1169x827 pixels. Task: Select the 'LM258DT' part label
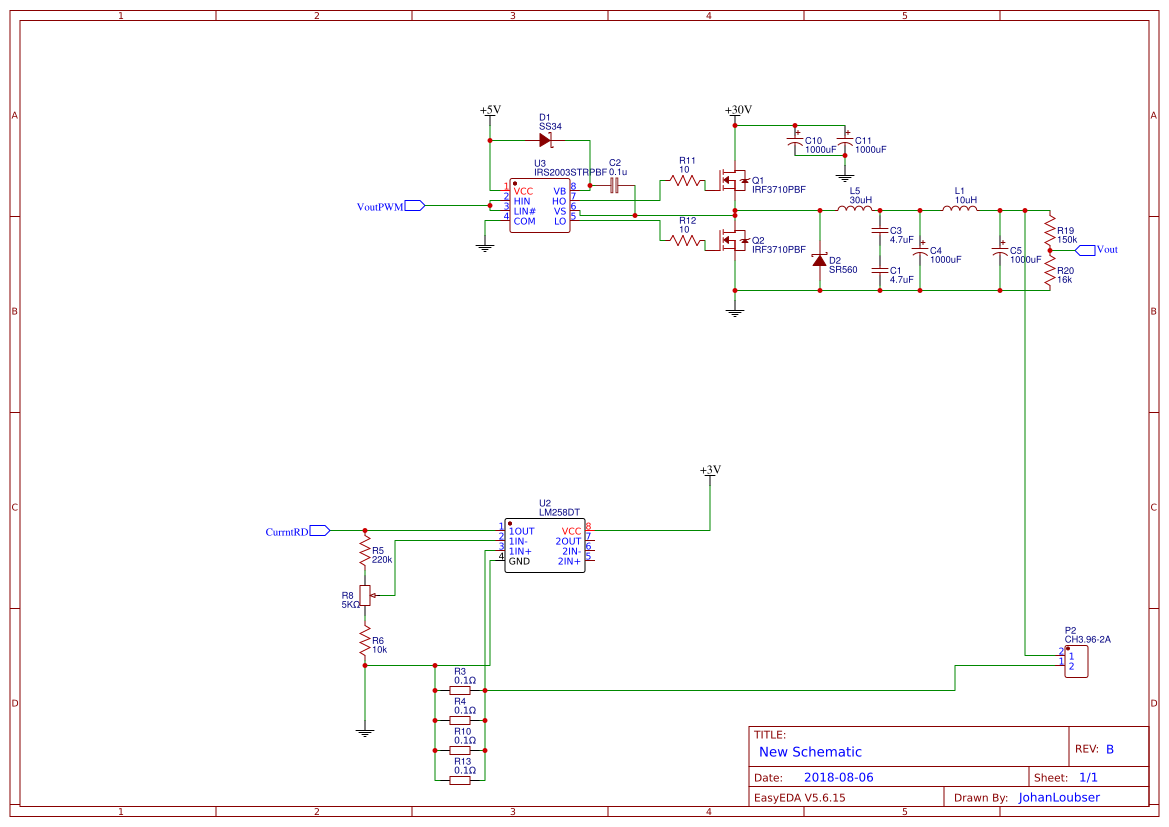(x=559, y=512)
